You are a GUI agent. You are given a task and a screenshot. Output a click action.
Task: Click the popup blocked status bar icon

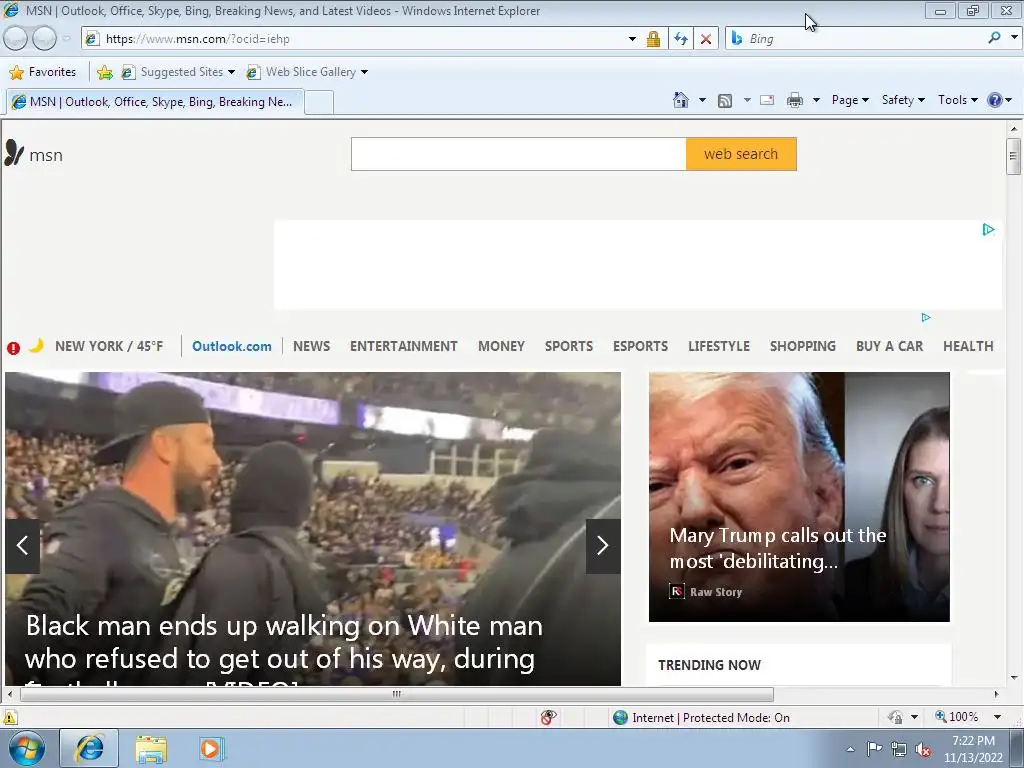(549, 717)
